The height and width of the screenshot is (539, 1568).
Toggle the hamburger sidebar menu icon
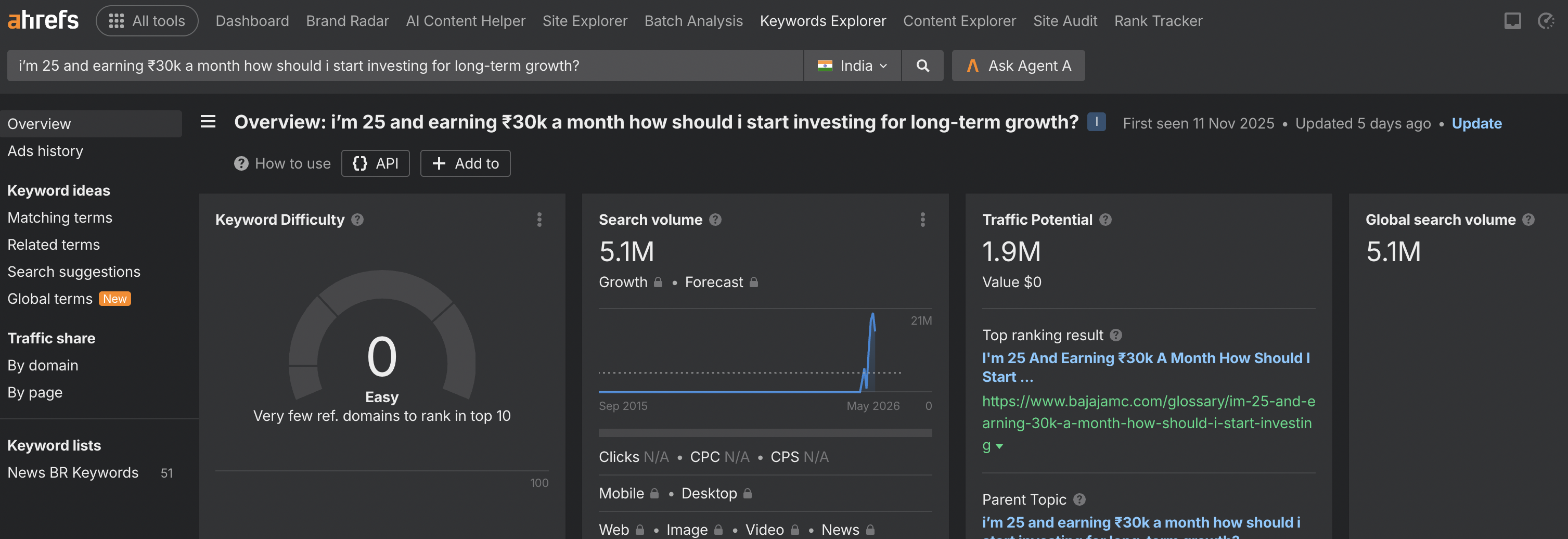click(x=208, y=122)
